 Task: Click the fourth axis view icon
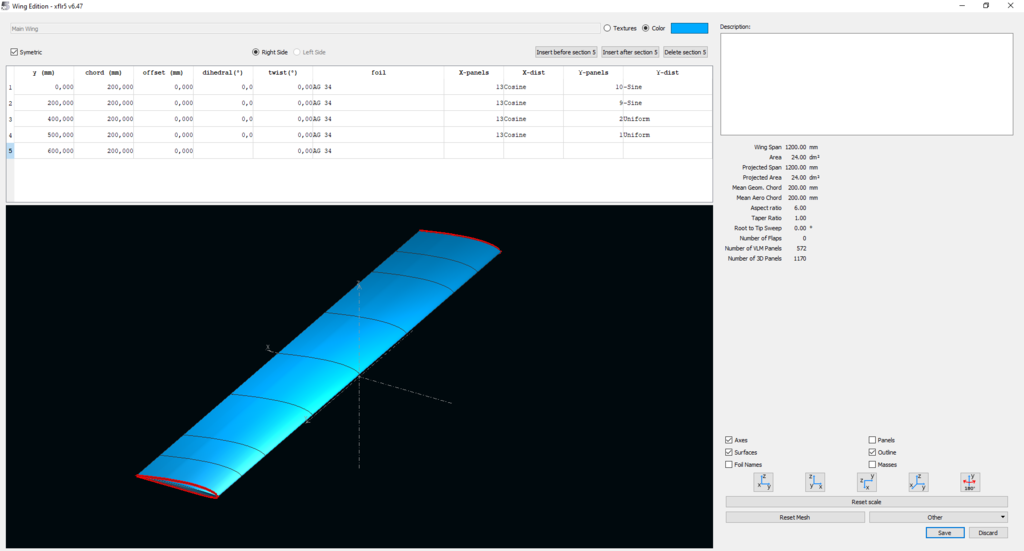(x=919, y=482)
